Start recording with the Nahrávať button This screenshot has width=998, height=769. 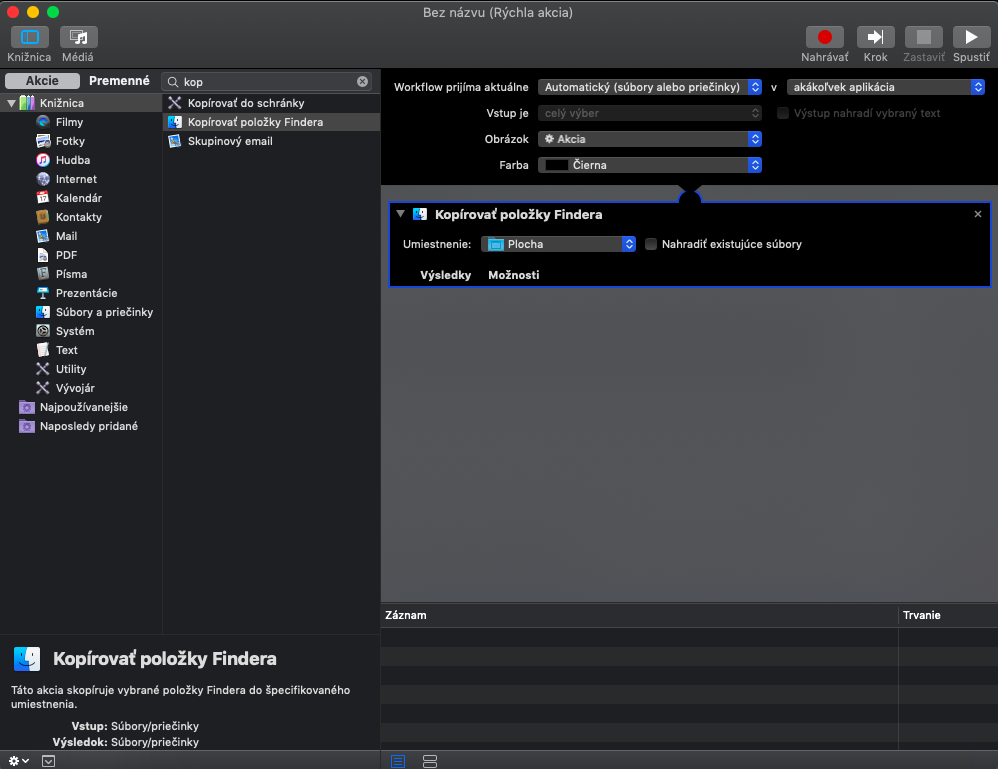point(824,38)
